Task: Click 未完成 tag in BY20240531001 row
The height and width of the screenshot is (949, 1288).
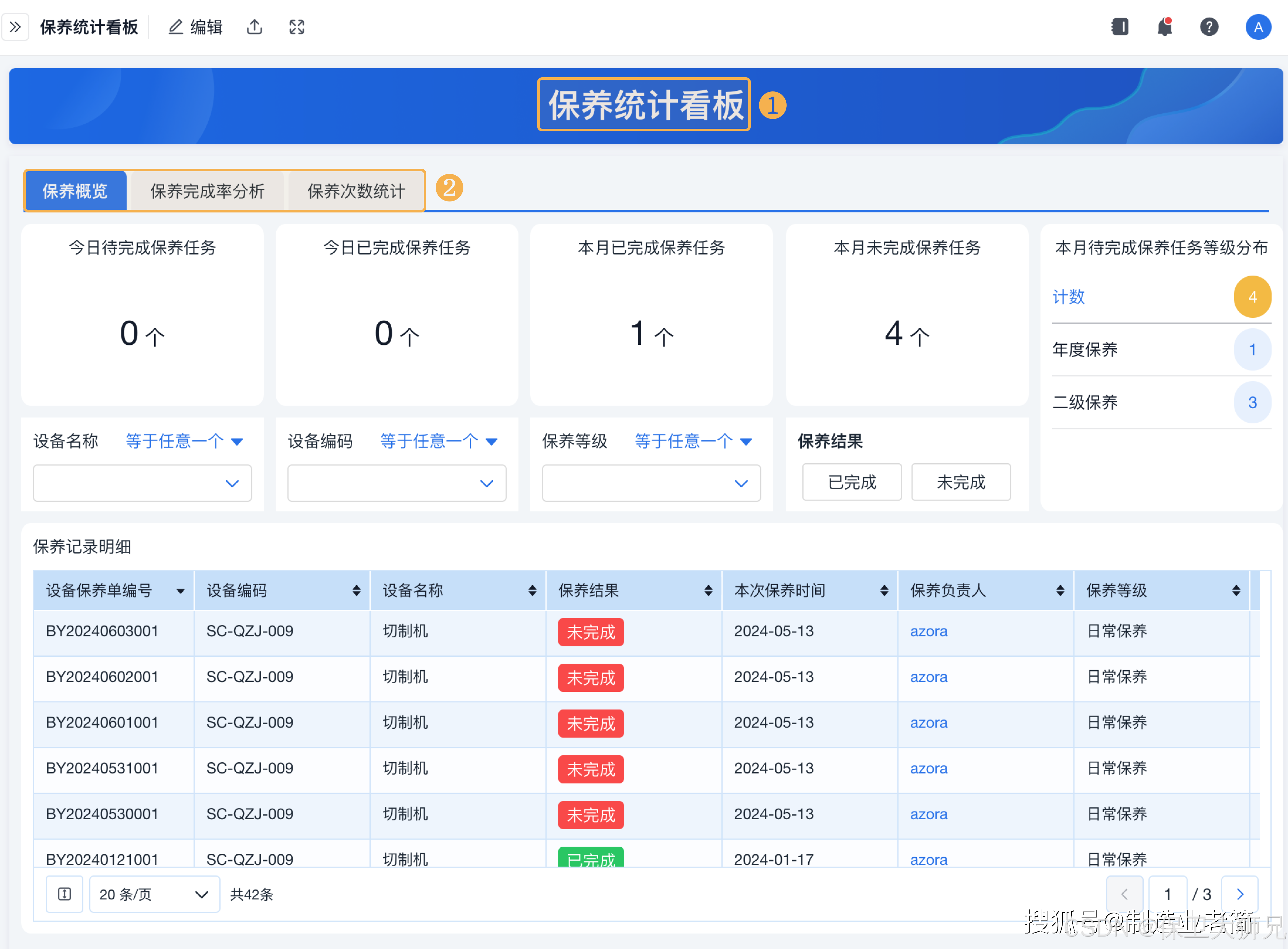Action: [x=591, y=769]
